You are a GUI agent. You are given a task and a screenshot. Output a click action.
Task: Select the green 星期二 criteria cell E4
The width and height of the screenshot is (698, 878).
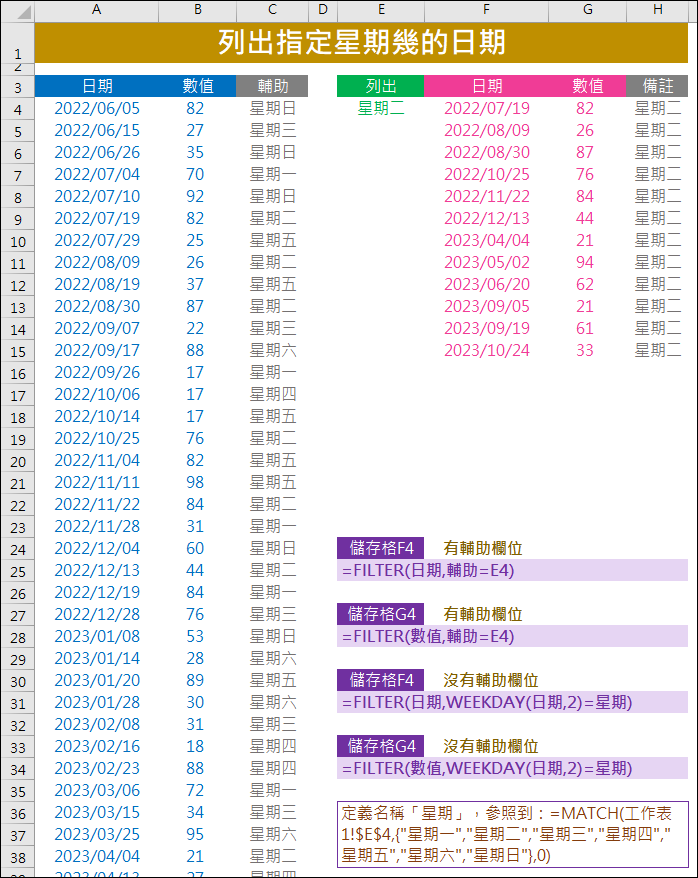pyautogui.click(x=381, y=108)
